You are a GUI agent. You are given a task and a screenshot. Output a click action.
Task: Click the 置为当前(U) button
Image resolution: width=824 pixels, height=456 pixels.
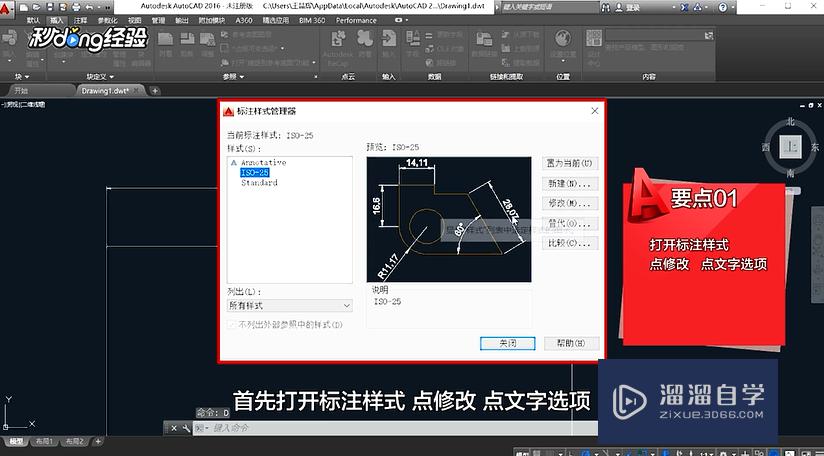(570, 163)
